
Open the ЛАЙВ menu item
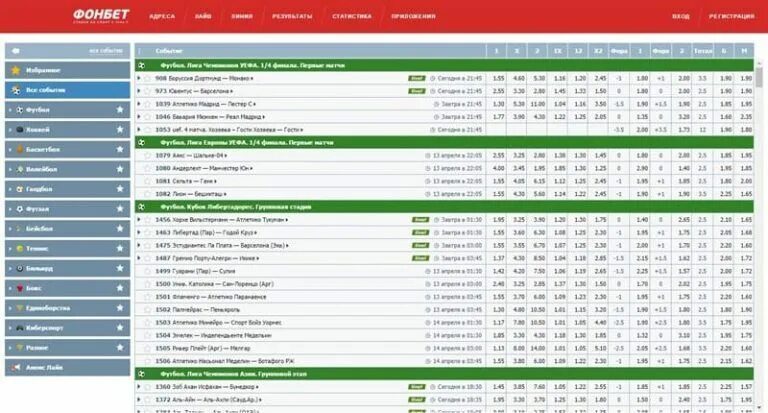(x=203, y=16)
